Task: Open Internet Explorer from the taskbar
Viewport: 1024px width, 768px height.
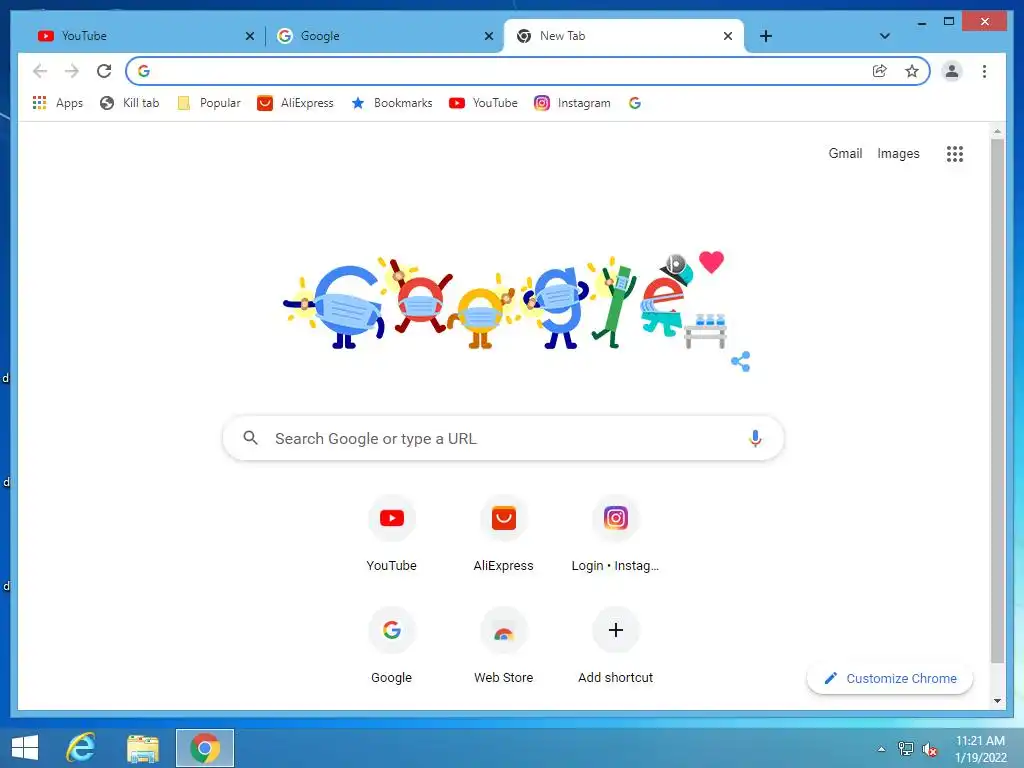Action: 82,748
